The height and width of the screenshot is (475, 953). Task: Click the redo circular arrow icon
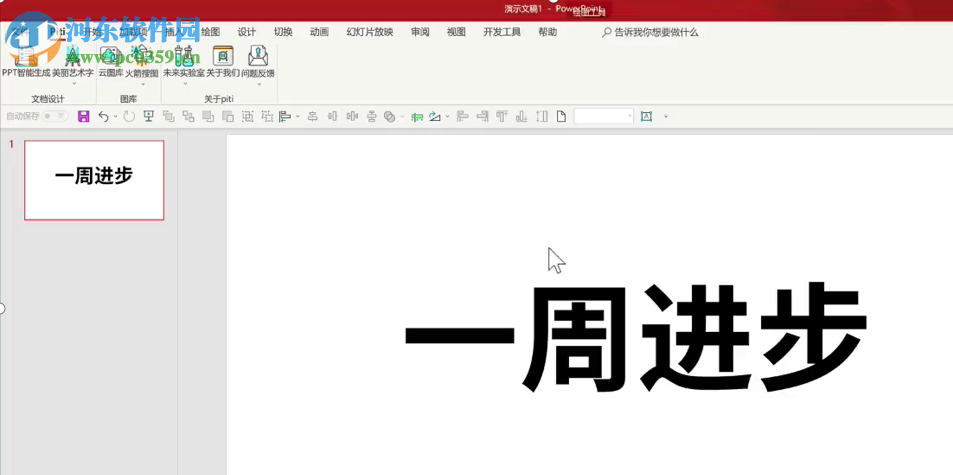(x=129, y=117)
